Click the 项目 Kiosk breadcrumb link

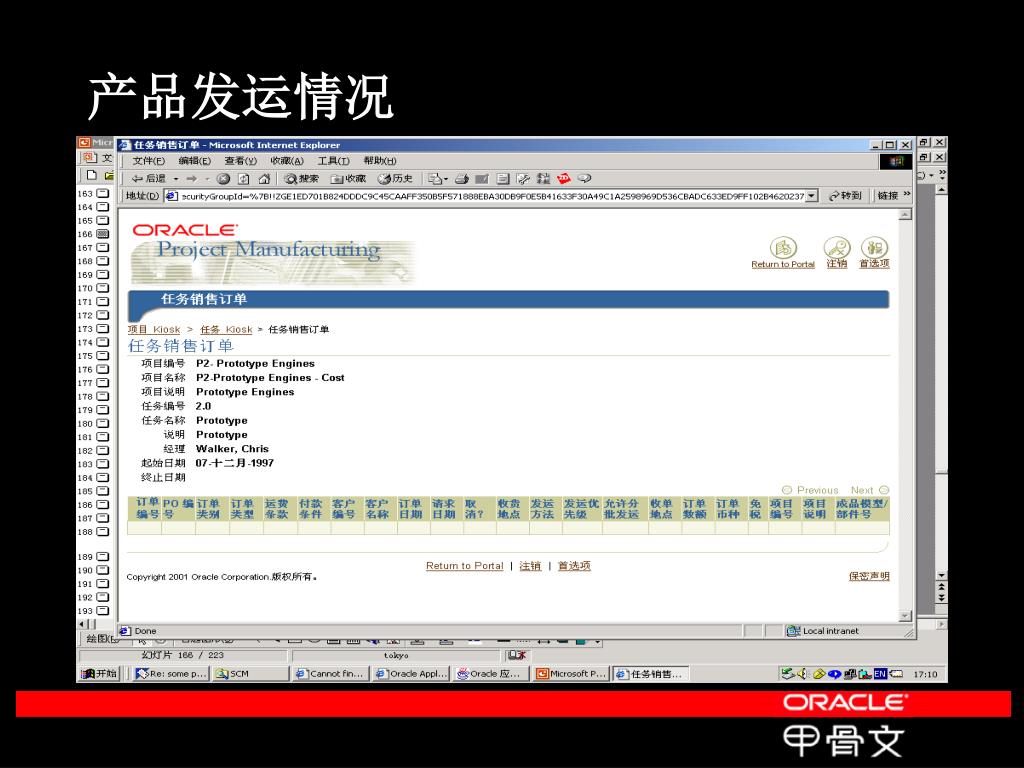coord(153,330)
